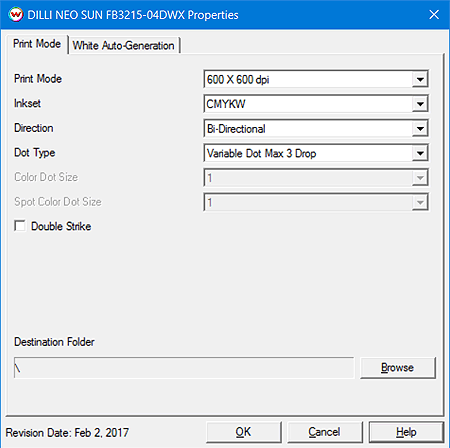
Task: Close the Properties dialog window
Action: click(x=434, y=15)
